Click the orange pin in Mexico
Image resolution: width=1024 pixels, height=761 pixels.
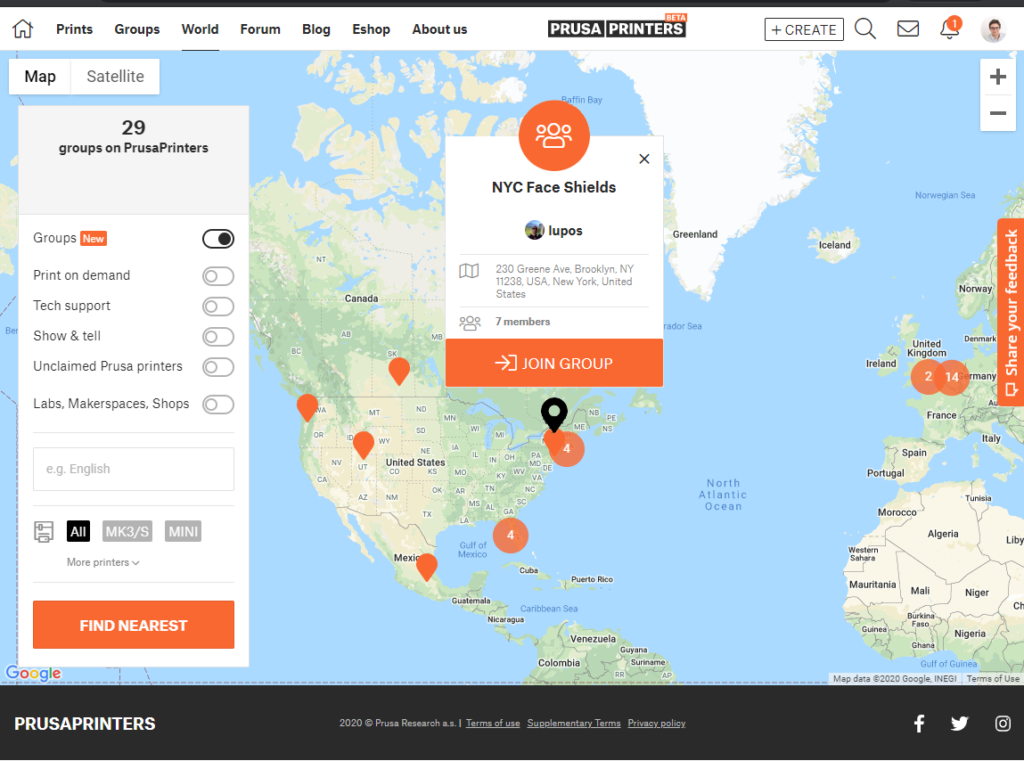[x=426, y=566]
